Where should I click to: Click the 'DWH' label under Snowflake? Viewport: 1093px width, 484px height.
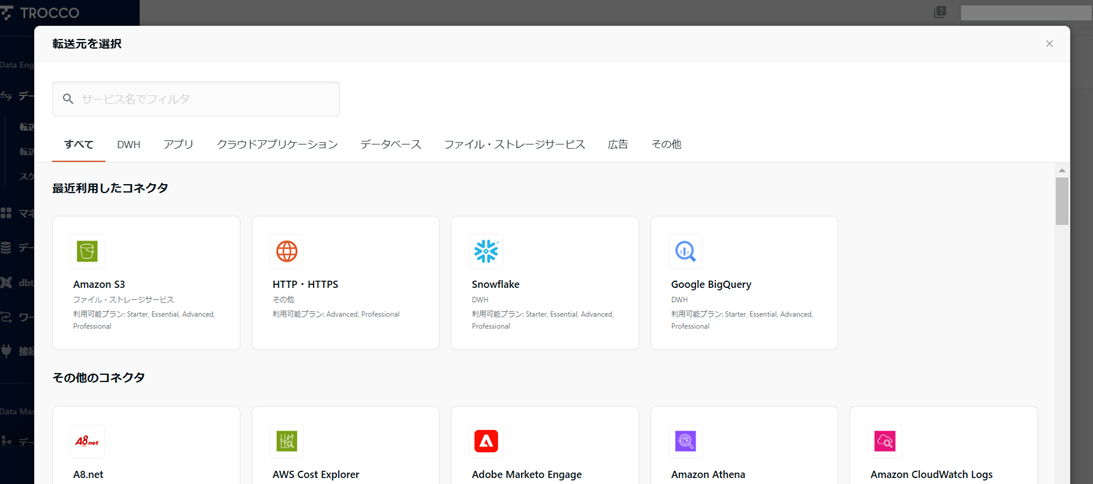[x=480, y=300]
